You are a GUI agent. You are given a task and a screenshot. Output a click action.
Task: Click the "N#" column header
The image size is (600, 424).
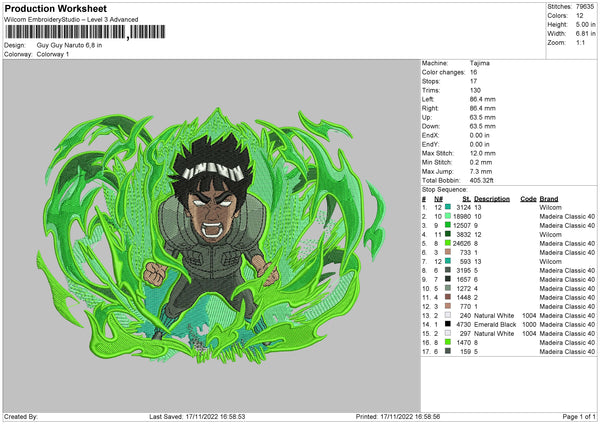click(x=438, y=199)
